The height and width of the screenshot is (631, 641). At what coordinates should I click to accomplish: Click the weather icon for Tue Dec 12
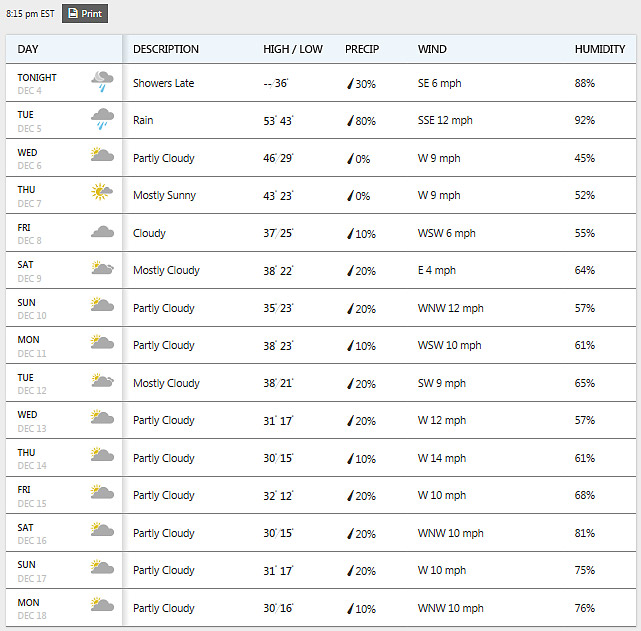(x=103, y=380)
